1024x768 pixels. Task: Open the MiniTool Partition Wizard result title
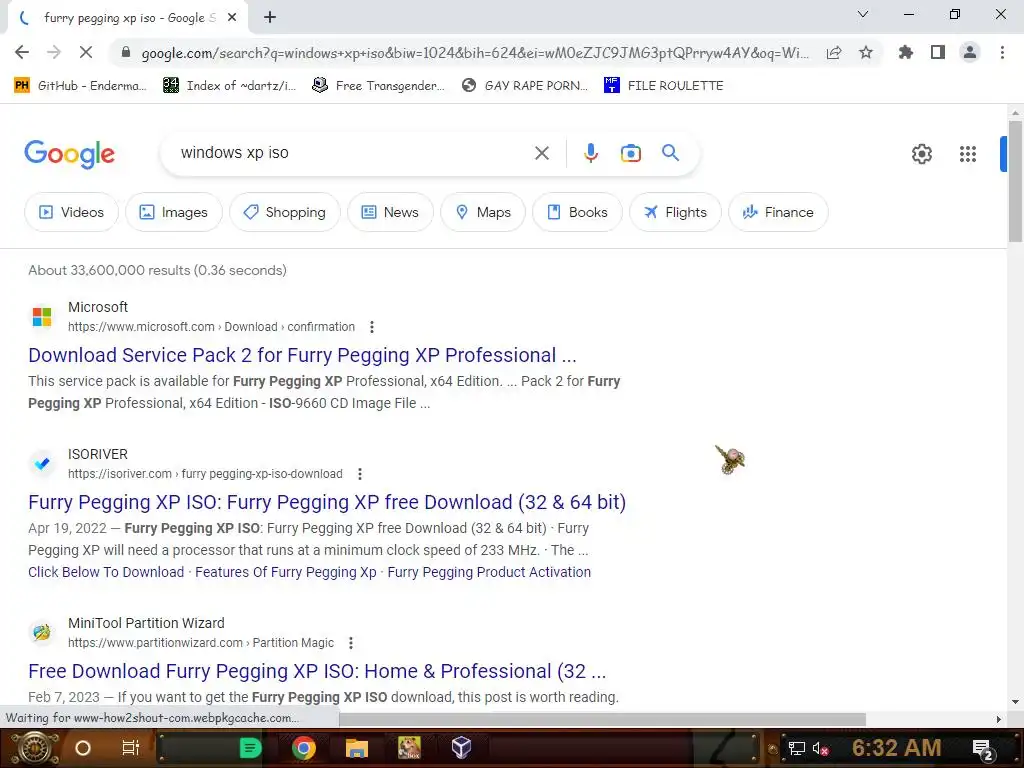point(317,671)
